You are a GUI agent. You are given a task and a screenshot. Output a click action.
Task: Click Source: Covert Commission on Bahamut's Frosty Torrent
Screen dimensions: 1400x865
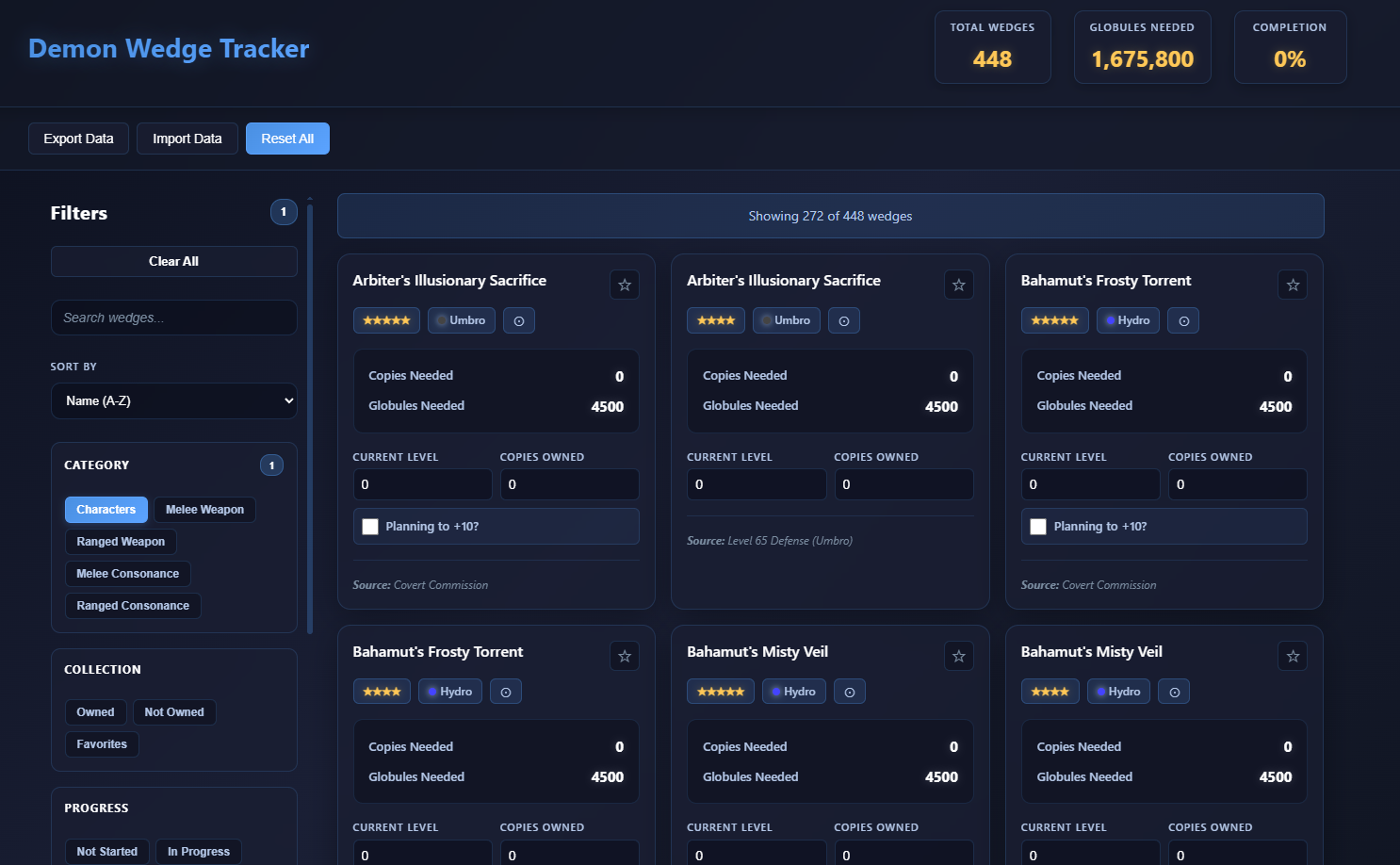[x=1089, y=585]
